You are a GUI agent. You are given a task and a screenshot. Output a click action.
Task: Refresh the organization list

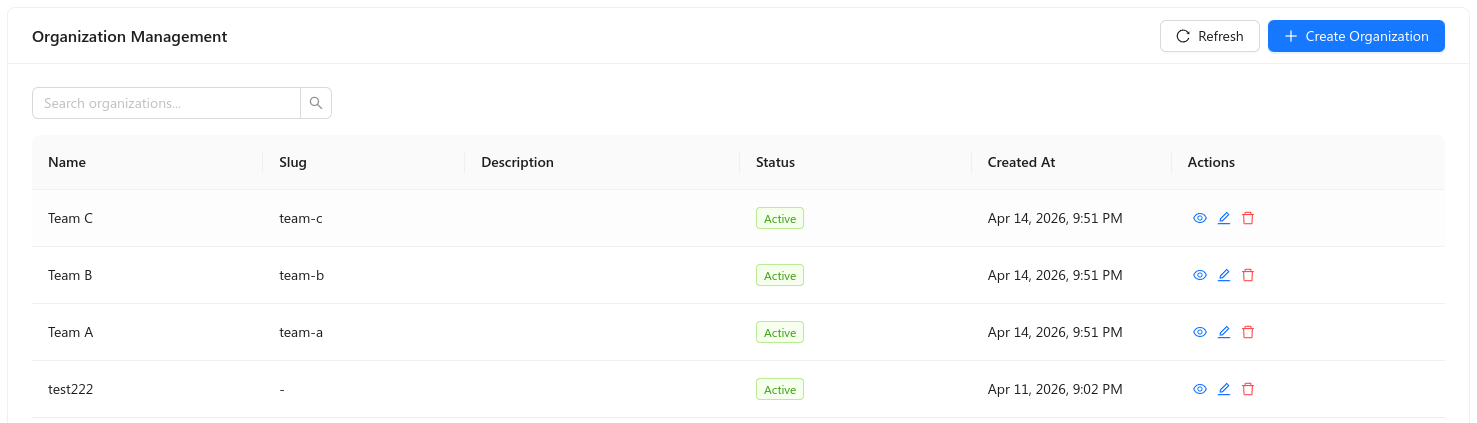click(x=1209, y=36)
